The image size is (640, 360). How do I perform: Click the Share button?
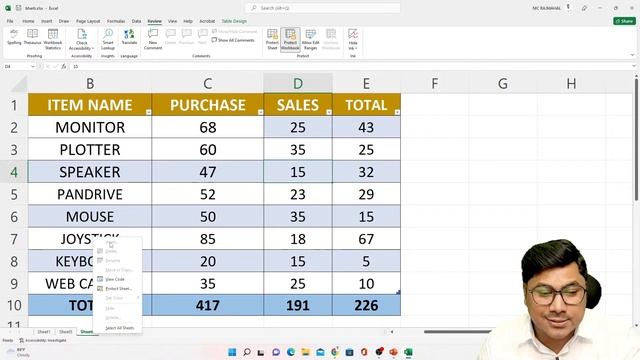[624, 21]
